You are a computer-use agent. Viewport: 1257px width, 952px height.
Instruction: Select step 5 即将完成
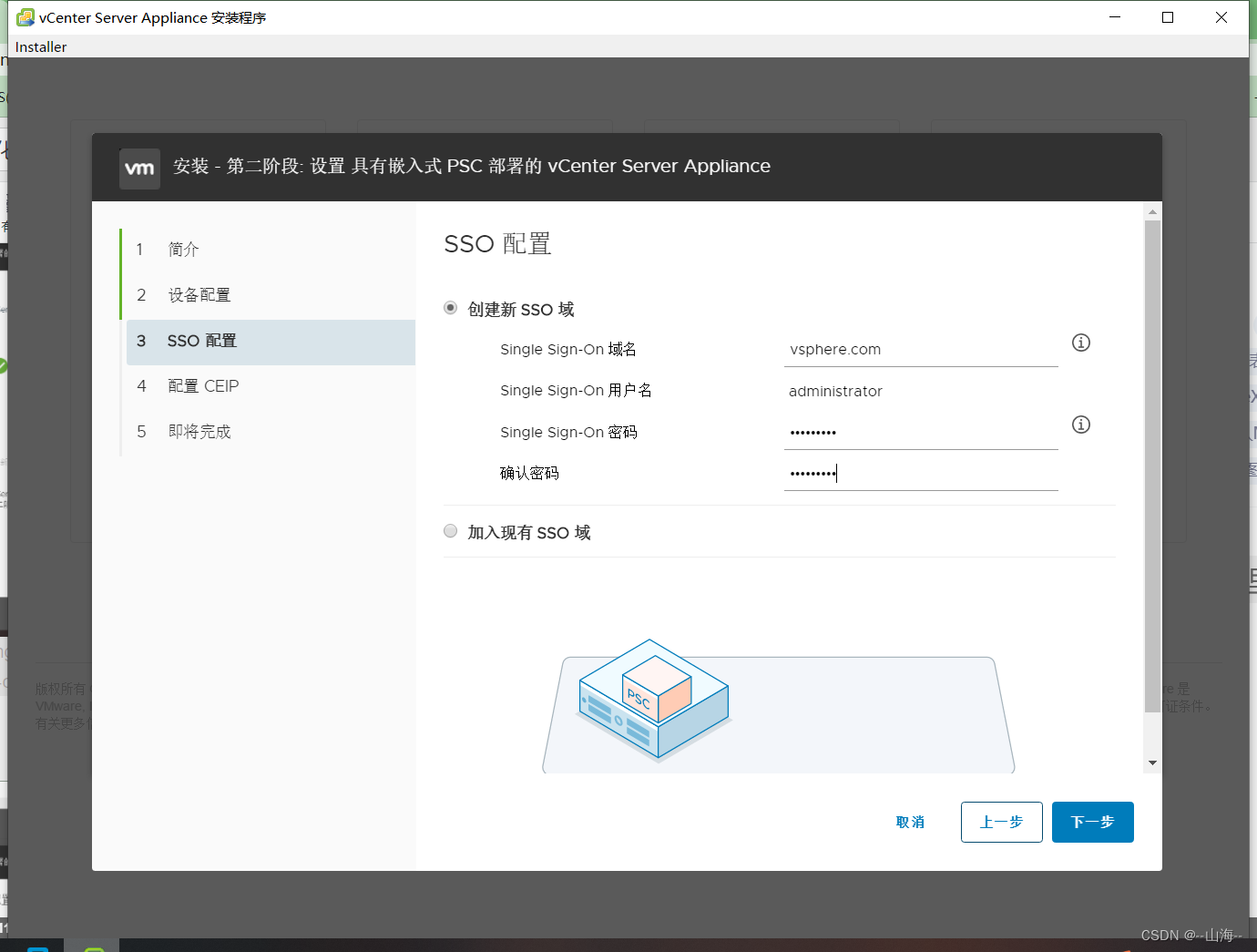click(x=269, y=432)
